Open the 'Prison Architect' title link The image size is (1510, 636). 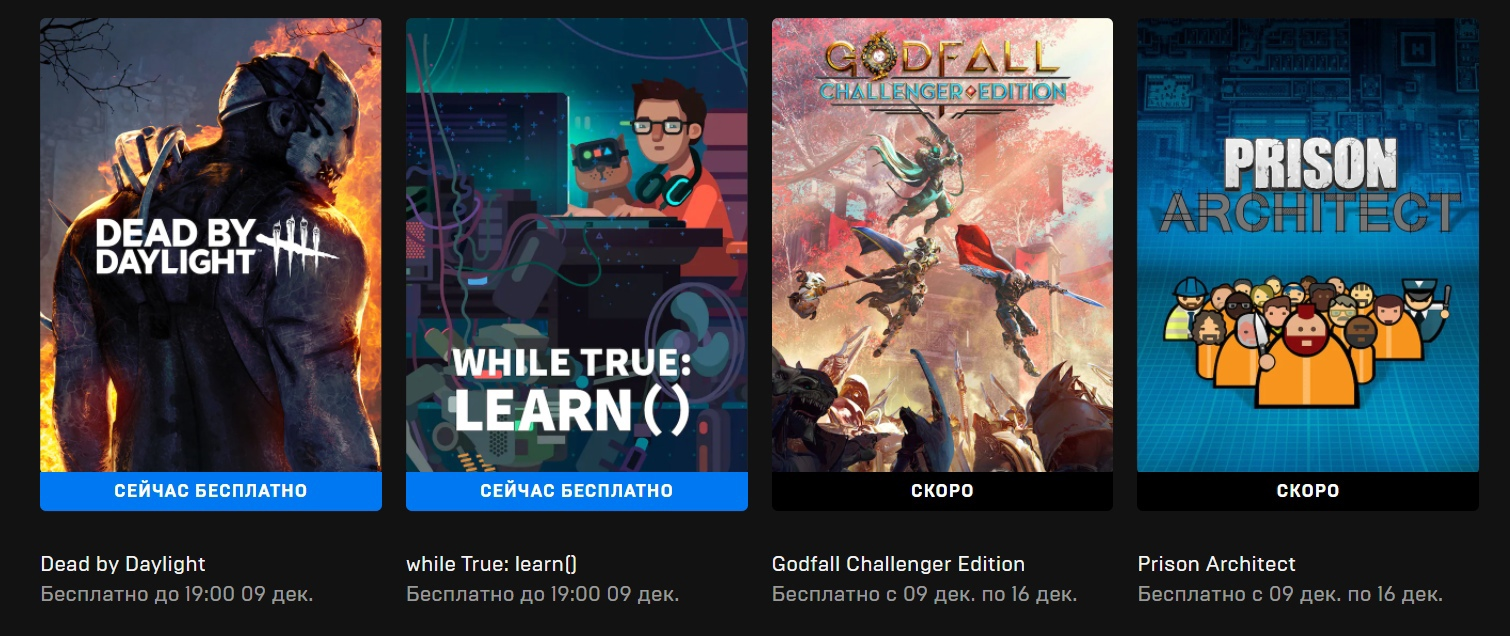tap(1216, 564)
